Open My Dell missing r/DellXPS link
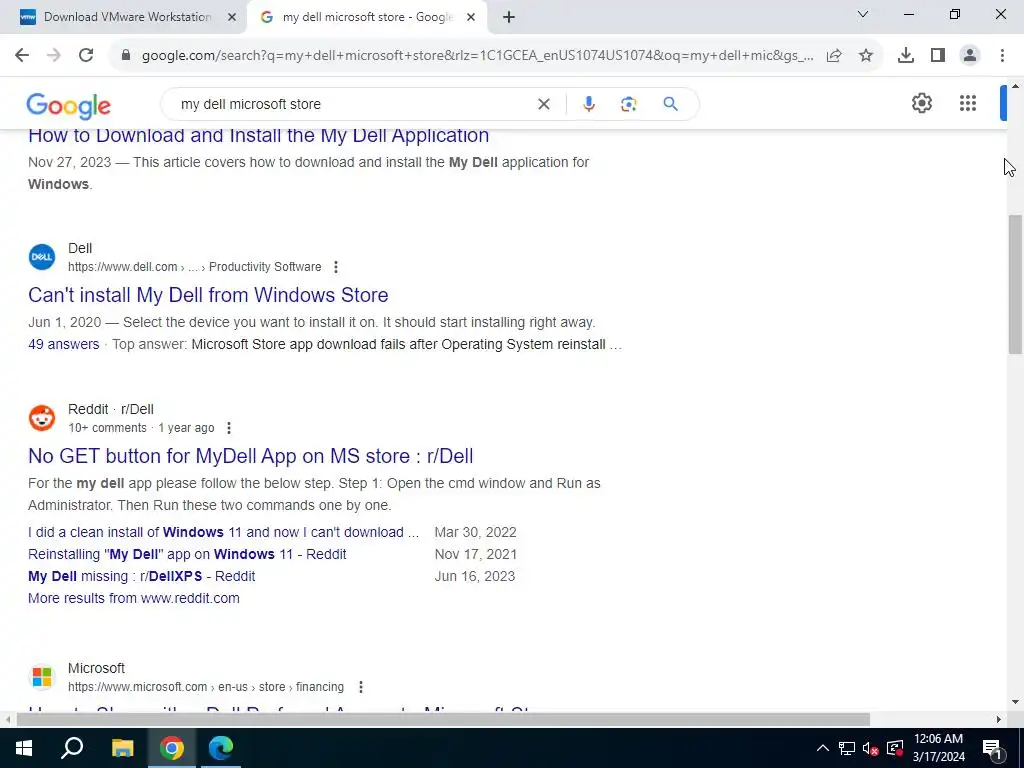Viewport: 1024px width, 768px height. [x=141, y=577]
